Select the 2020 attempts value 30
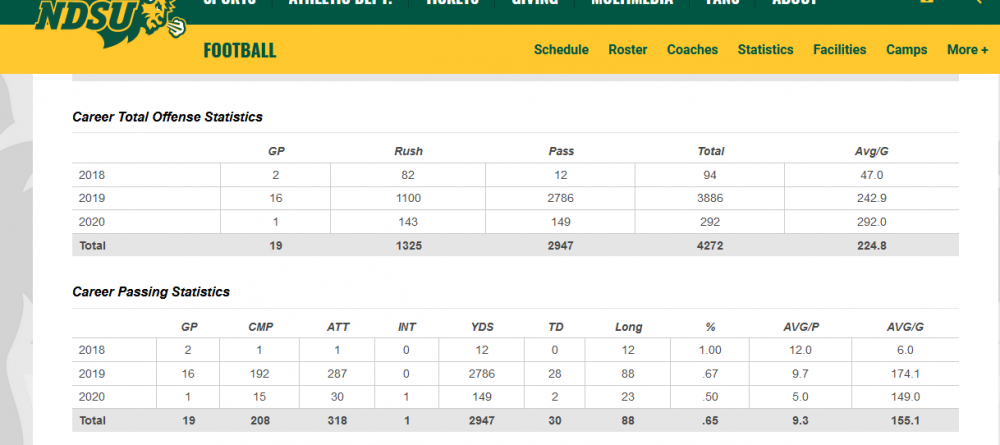1000x445 pixels. 337,397
